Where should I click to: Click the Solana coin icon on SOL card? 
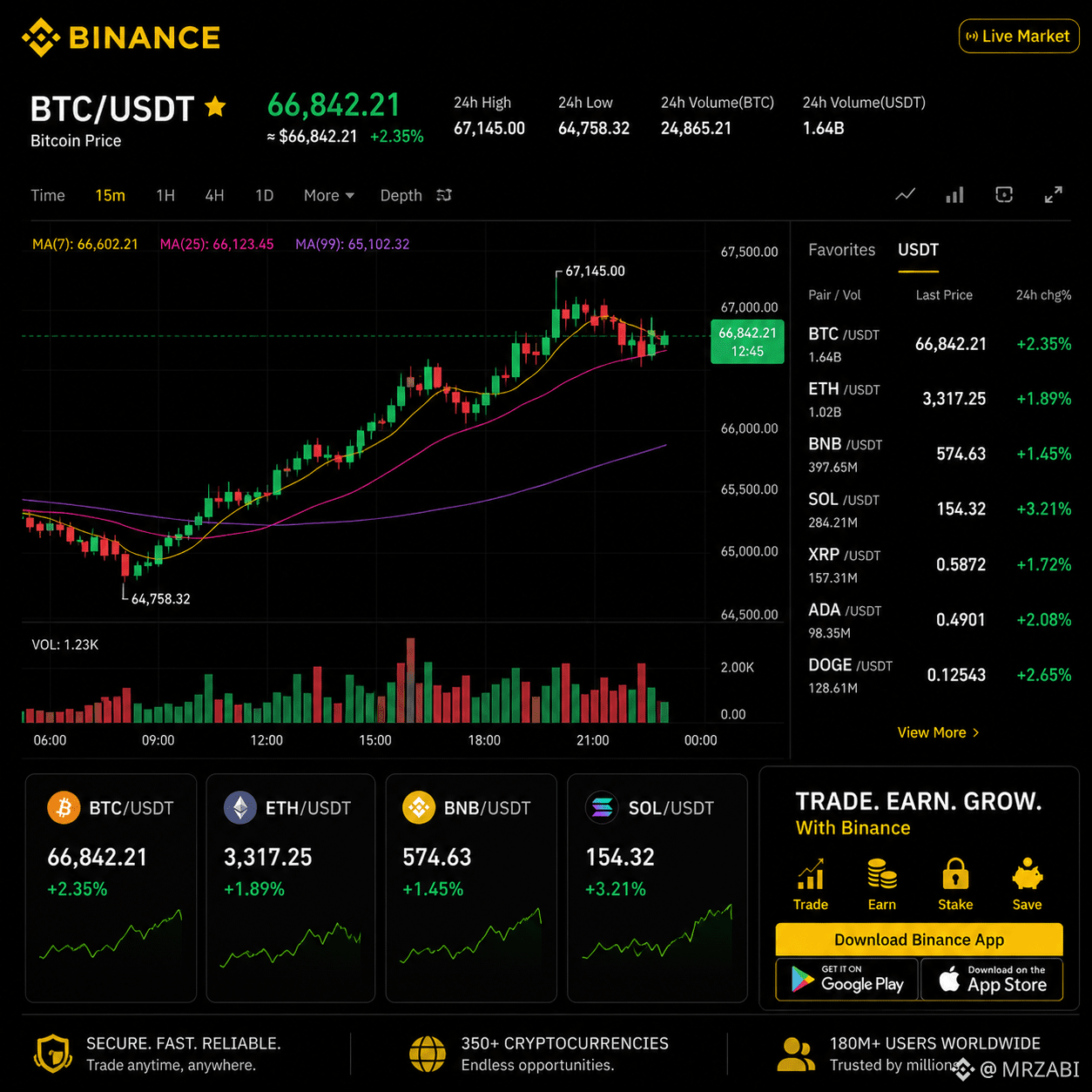click(602, 808)
